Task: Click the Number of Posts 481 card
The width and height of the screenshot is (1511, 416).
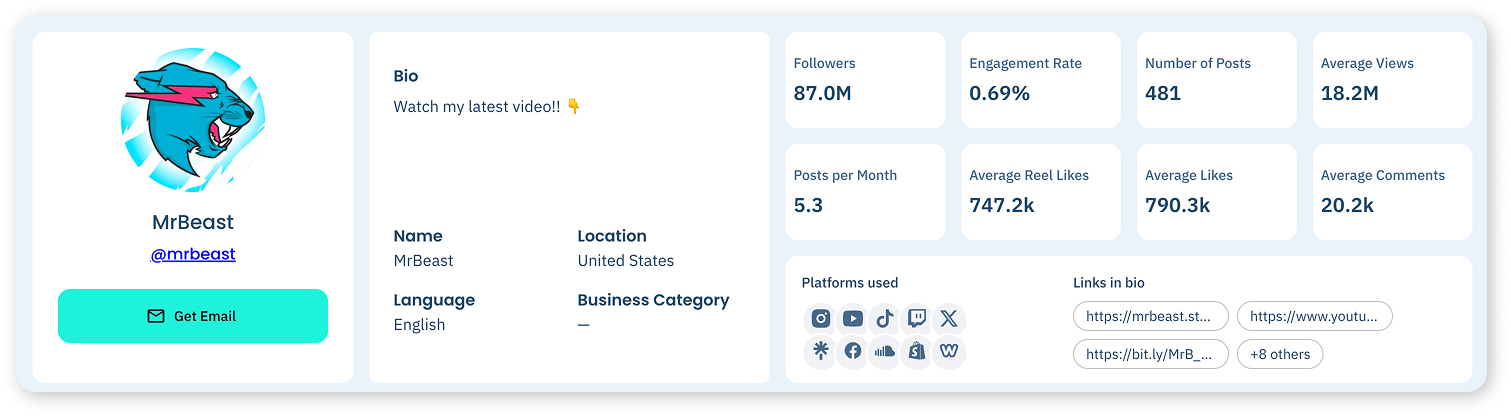Action: [1217, 80]
